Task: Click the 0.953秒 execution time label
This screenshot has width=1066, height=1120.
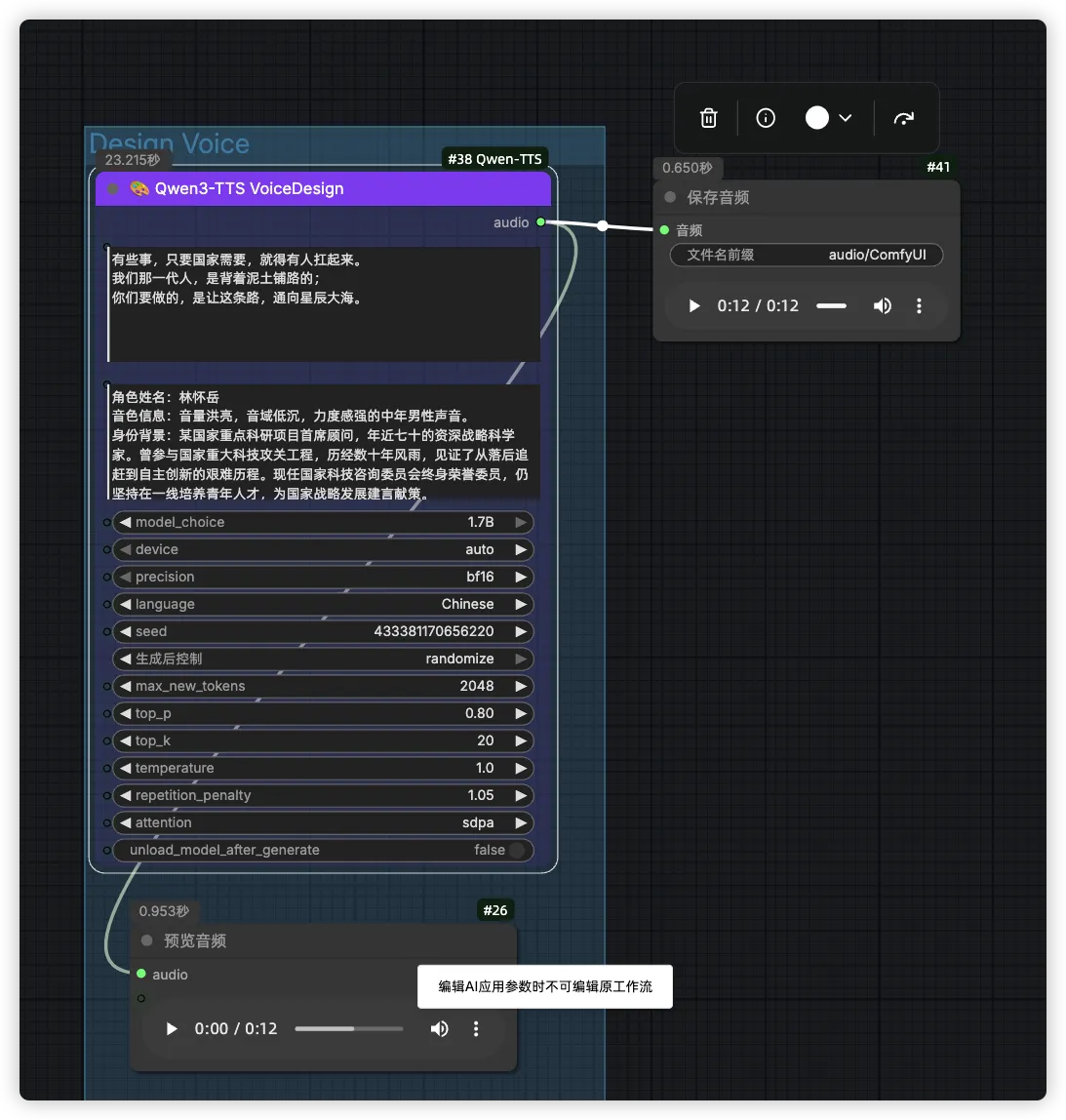Action: pyautogui.click(x=164, y=910)
